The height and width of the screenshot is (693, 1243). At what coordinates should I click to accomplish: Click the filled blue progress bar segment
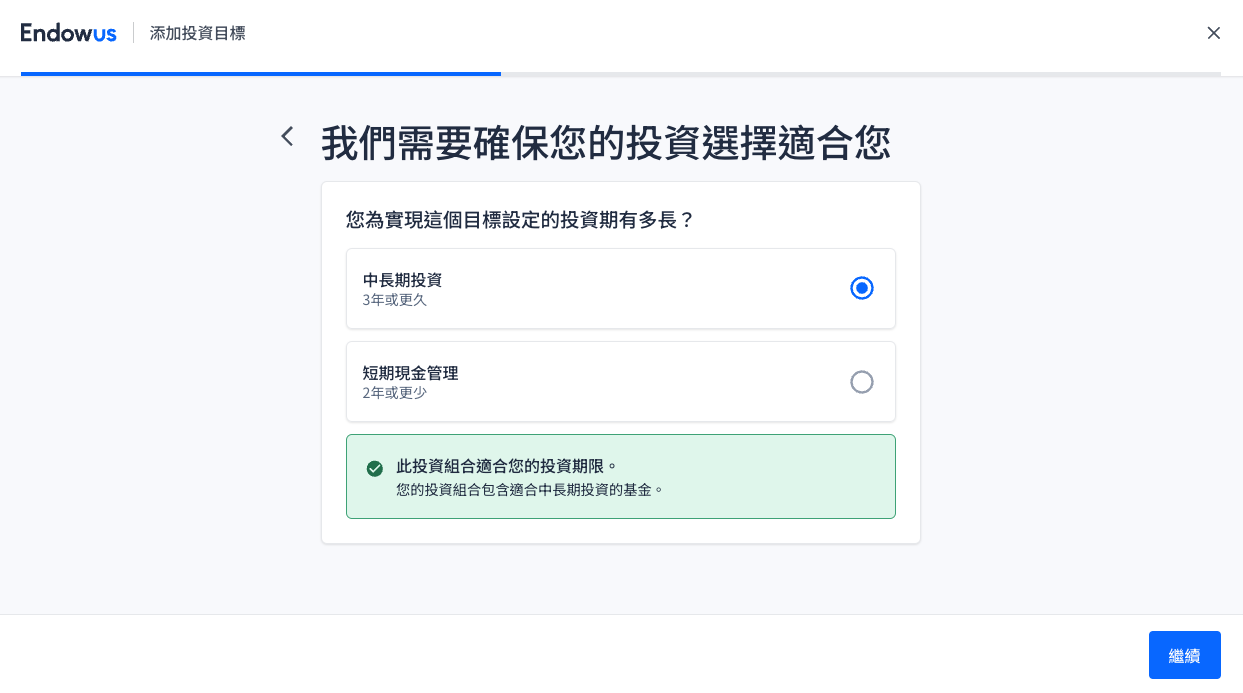pyautogui.click(x=260, y=74)
